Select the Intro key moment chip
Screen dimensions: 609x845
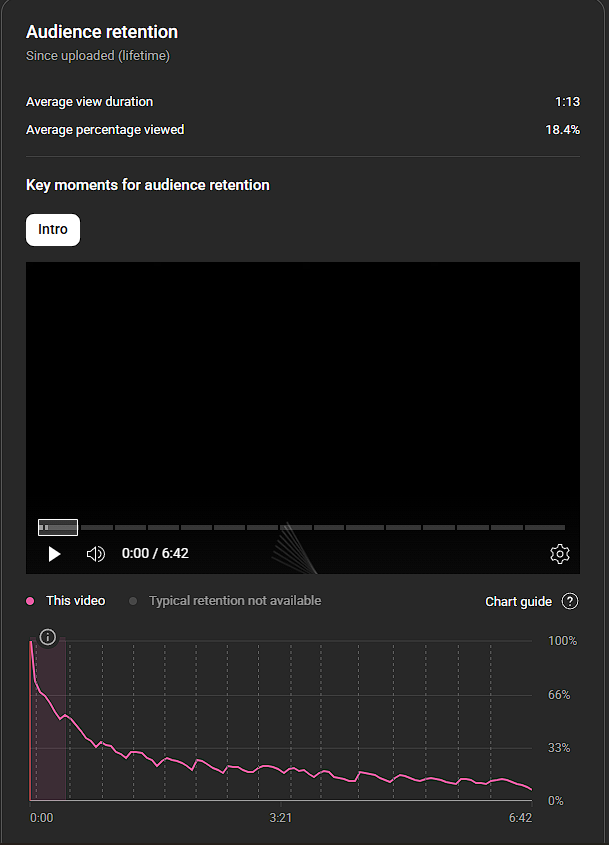pyautogui.click(x=53, y=229)
